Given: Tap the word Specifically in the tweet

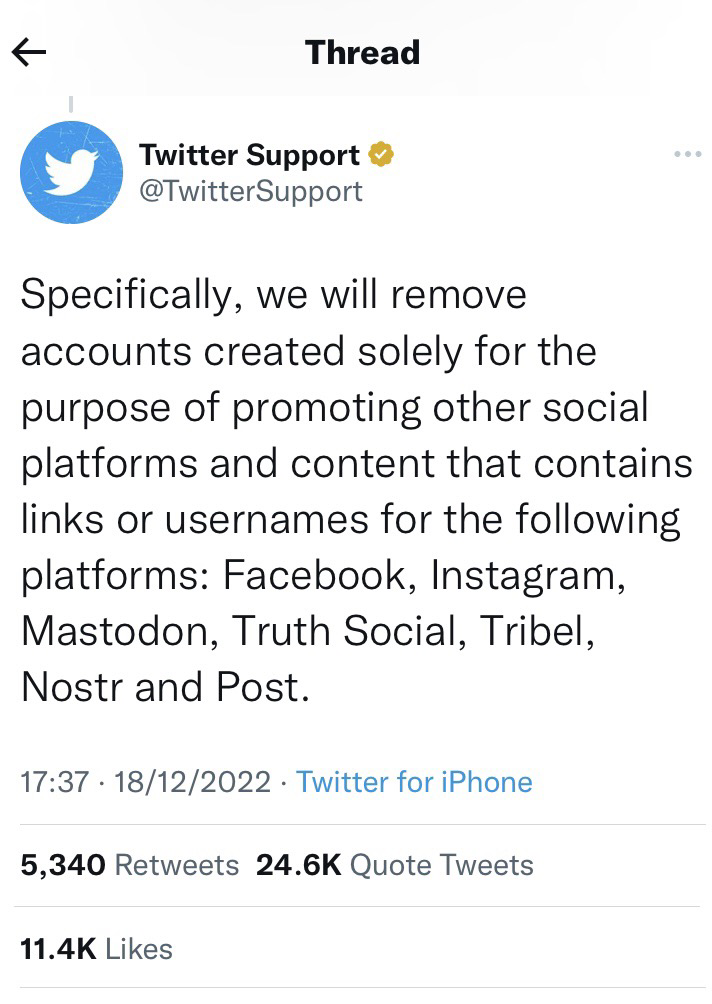Looking at the screenshot, I should coord(127,296).
